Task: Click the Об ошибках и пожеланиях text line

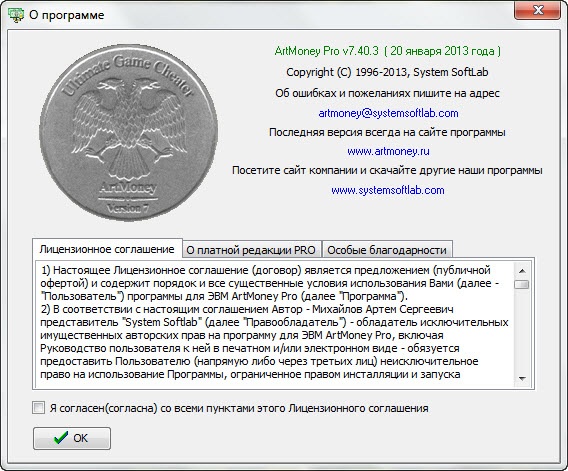Action: pyautogui.click(x=387, y=93)
